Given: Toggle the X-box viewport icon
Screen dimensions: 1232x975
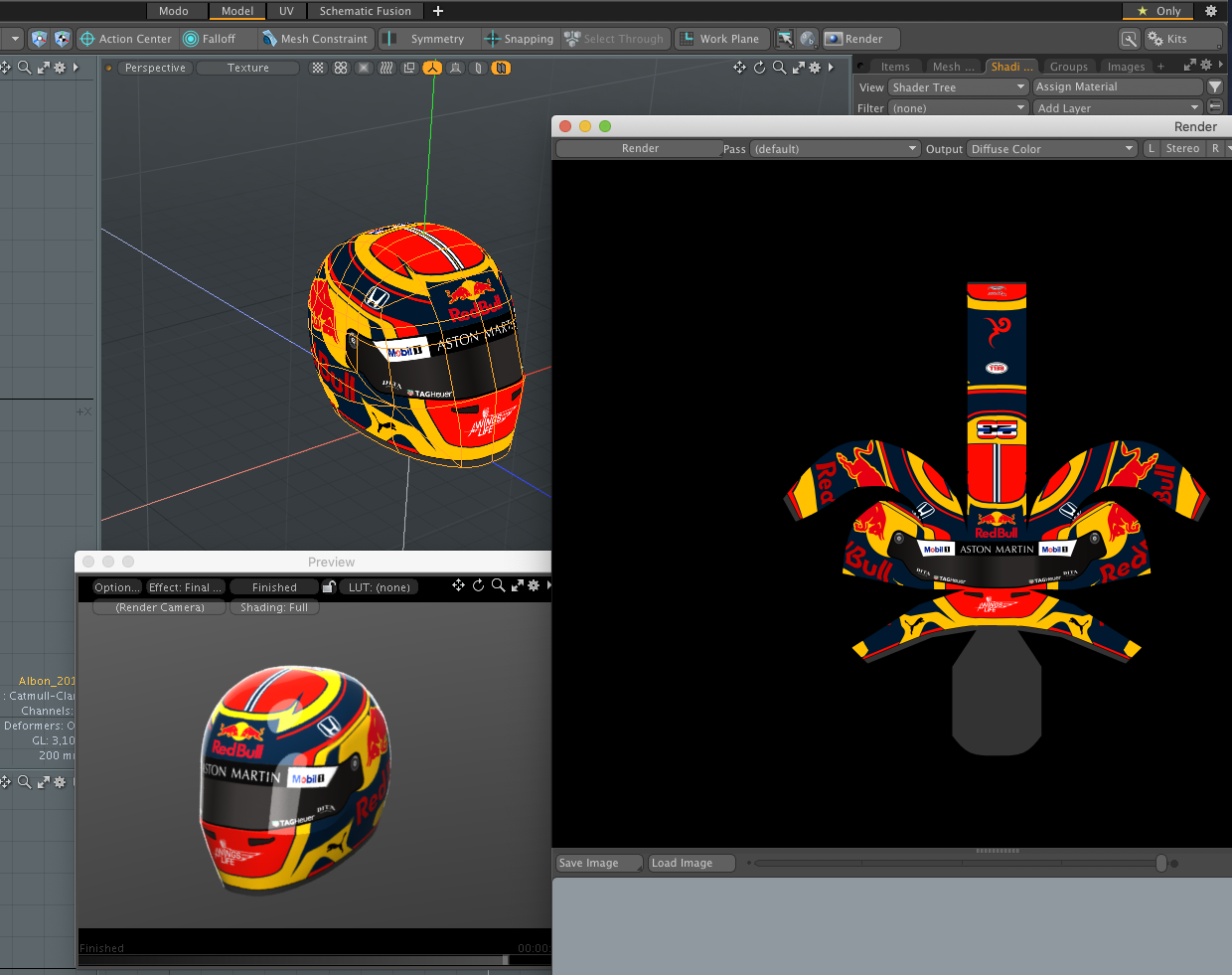Looking at the screenshot, I should [364, 68].
